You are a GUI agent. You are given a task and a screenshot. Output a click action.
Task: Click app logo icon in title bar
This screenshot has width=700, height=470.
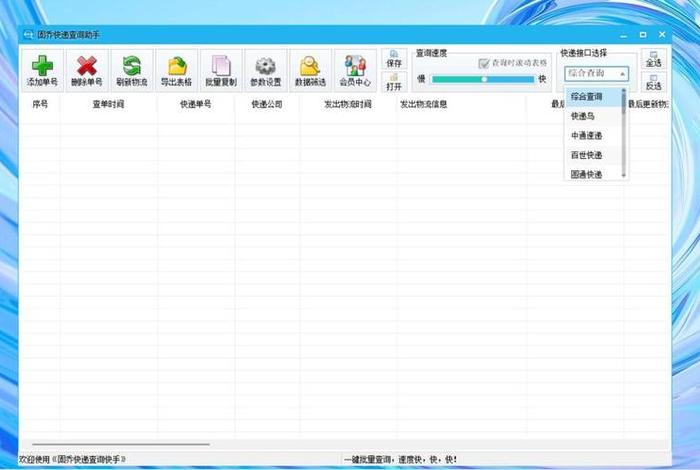click(28, 34)
